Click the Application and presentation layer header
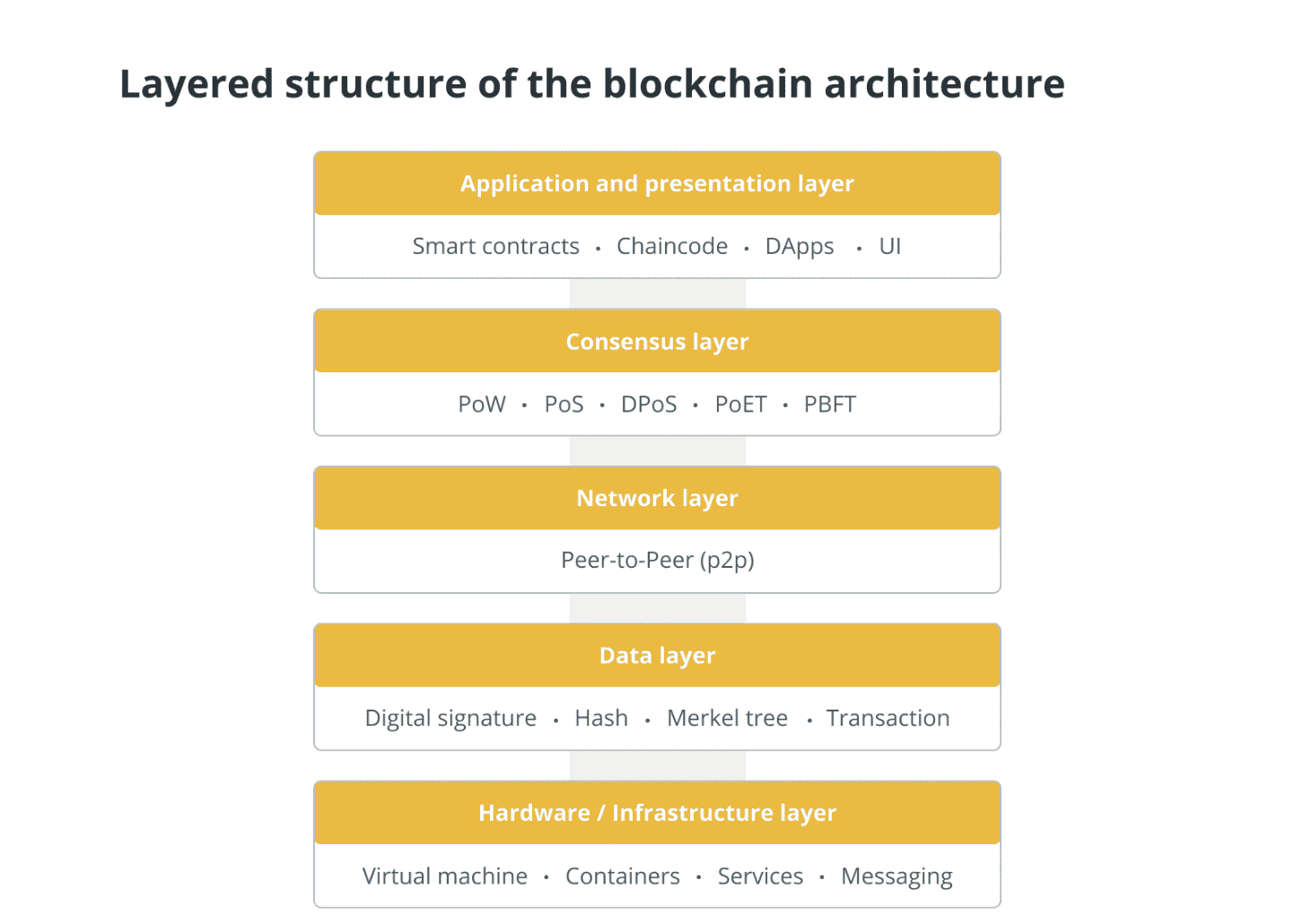Image resolution: width=1303 pixels, height=924 pixels. click(x=657, y=184)
